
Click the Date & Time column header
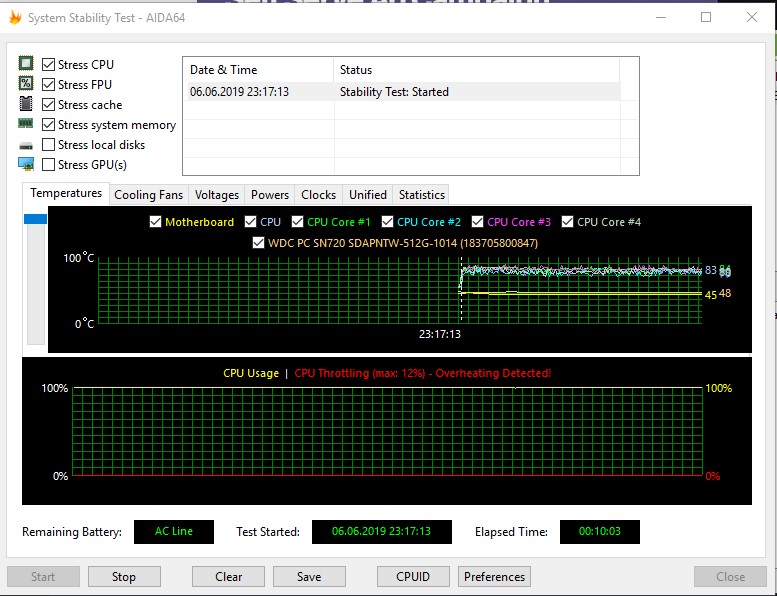coord(257,70)
